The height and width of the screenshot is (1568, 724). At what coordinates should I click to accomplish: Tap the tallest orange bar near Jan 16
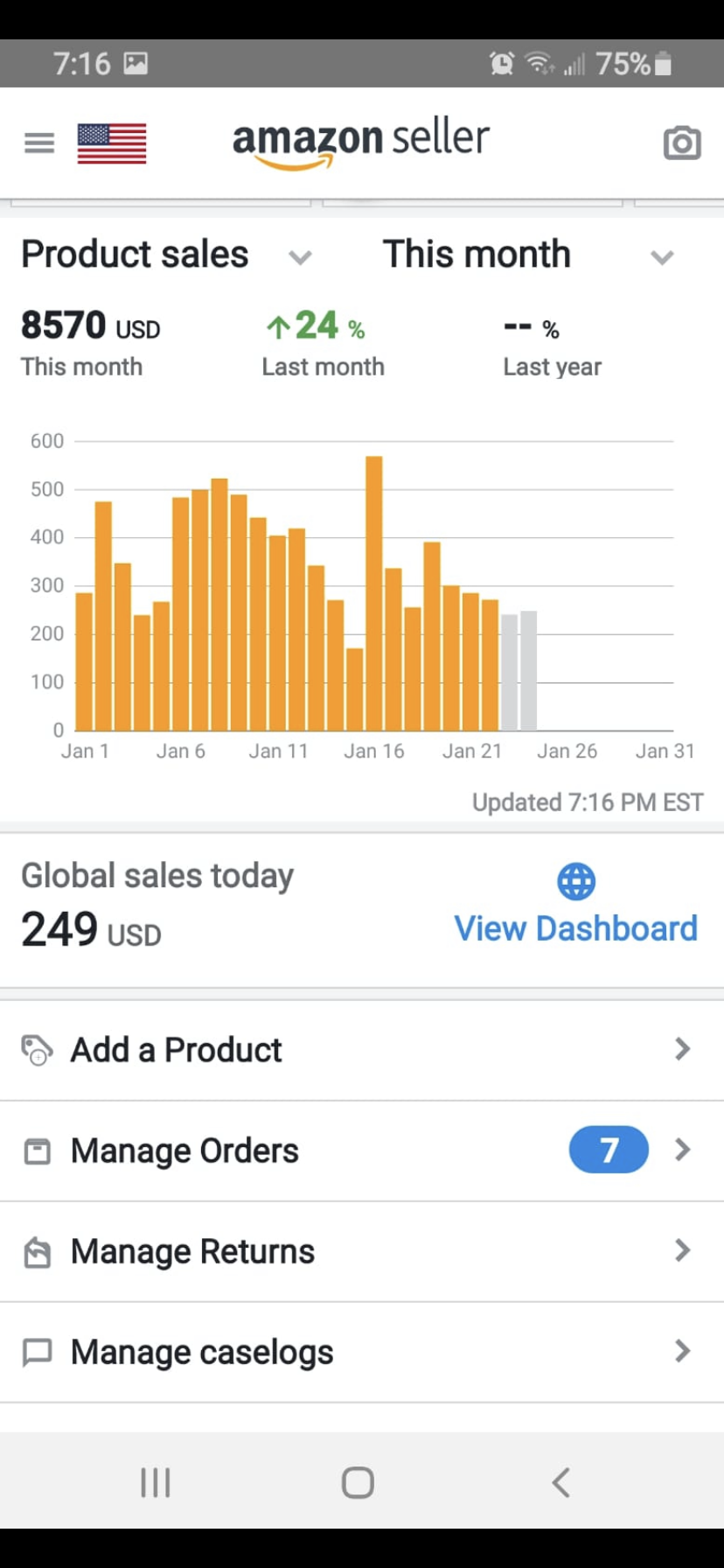click(x=374, y=593)
